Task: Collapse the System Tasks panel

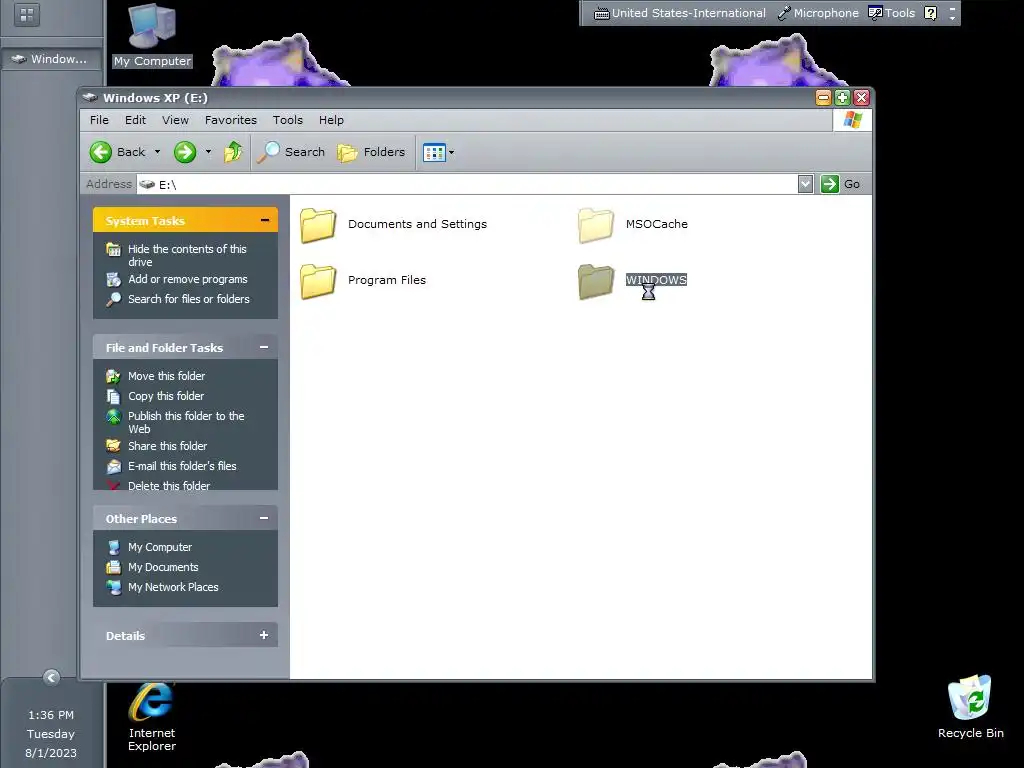Action: pos(264,221)
